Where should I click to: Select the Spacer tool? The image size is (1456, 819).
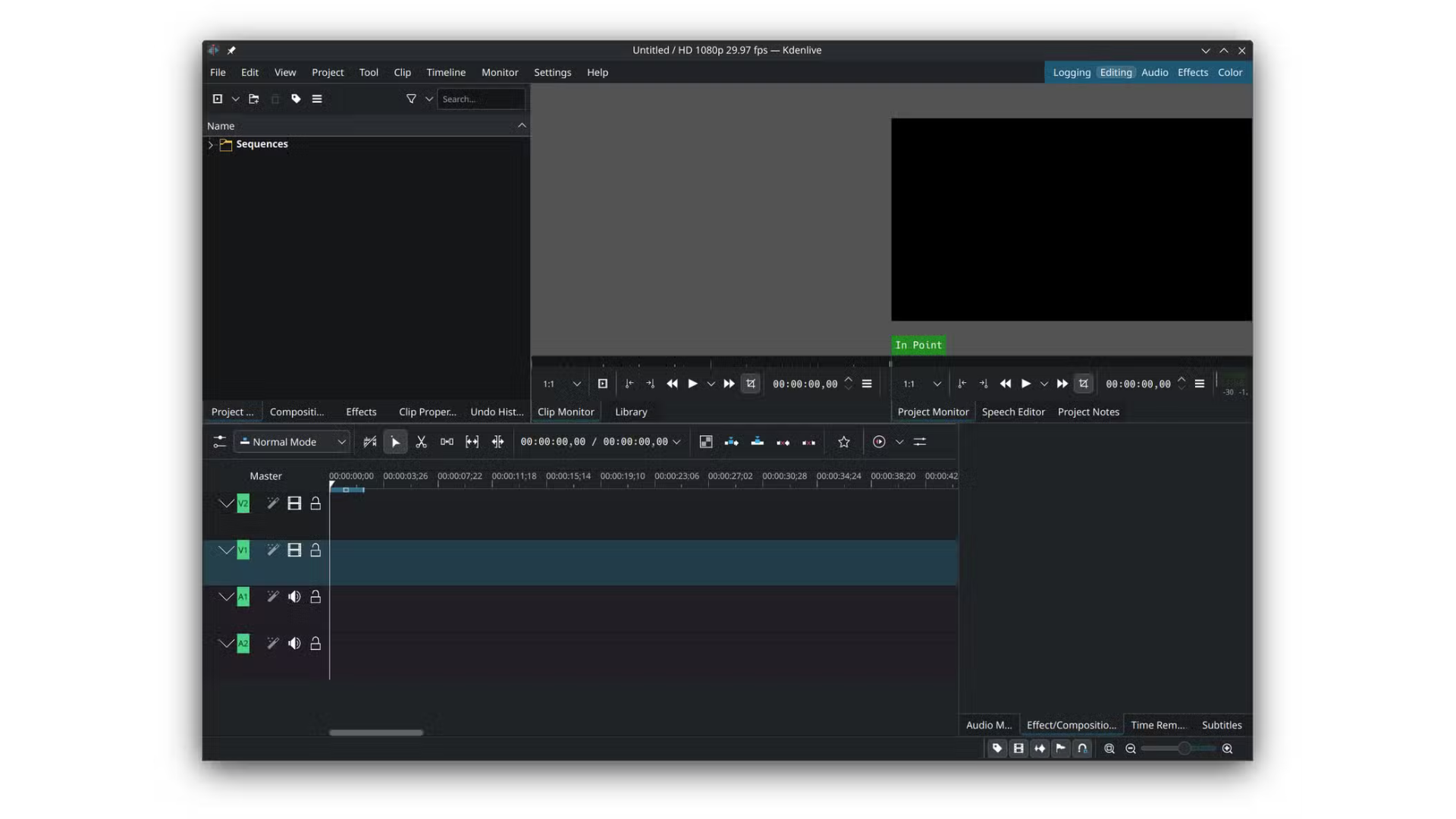pos(447,442)
